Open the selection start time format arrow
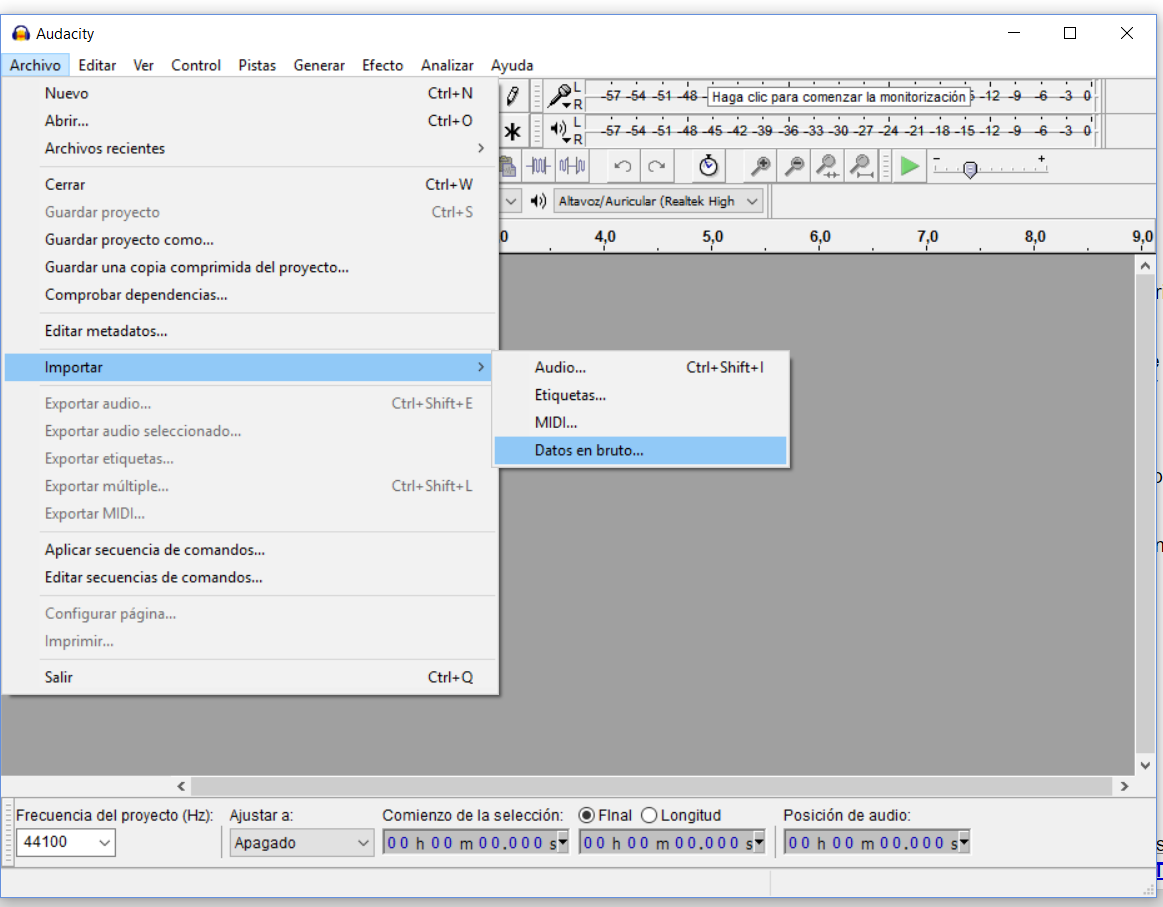Image resolution: width=1163 pixels, height=907 pixels. click(563, 842)
